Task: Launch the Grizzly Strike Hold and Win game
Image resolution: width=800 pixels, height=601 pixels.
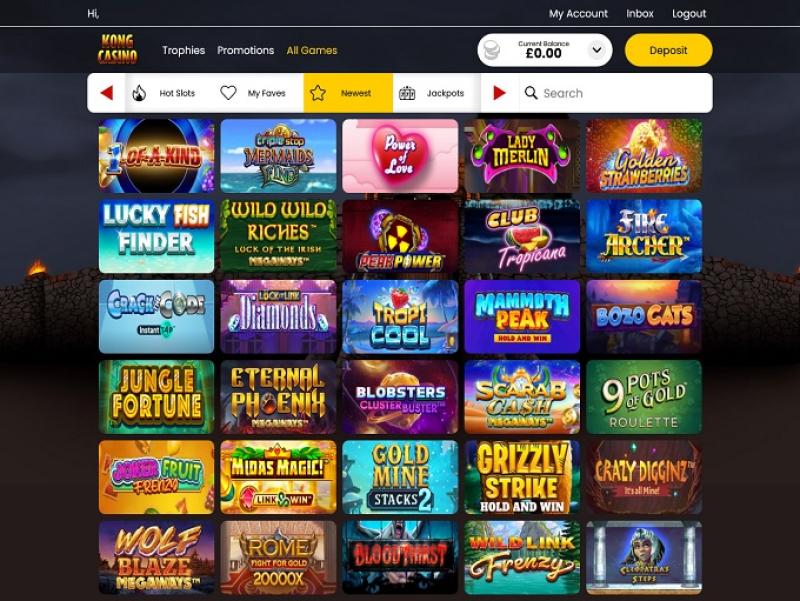Action: click(522, 477)
